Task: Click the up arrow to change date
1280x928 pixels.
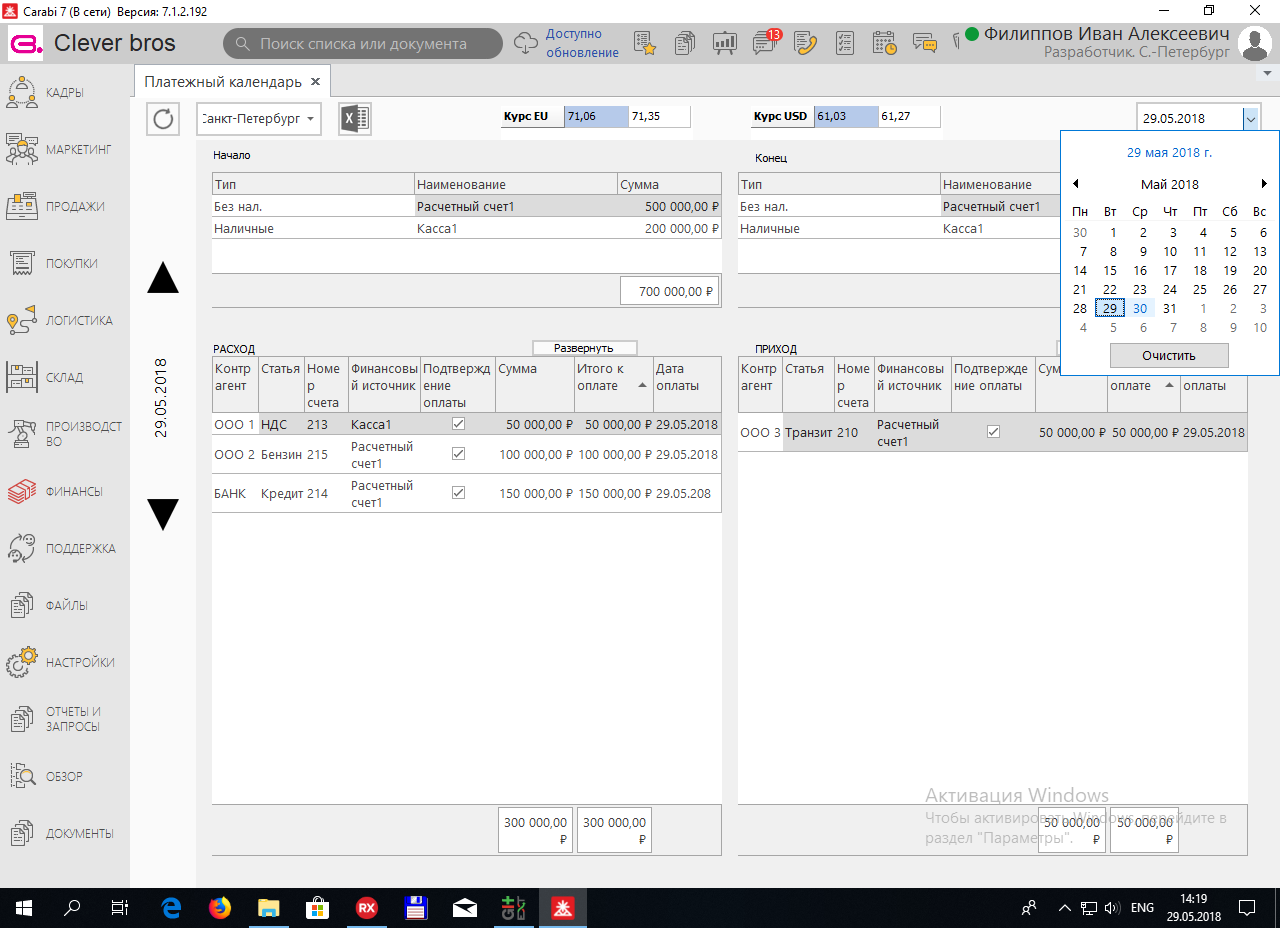Action: point(163,278)
